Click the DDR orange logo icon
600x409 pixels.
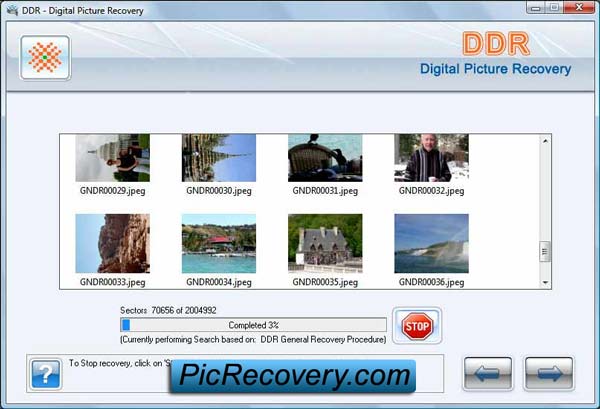pyautogui.click(x=45, y=58)
